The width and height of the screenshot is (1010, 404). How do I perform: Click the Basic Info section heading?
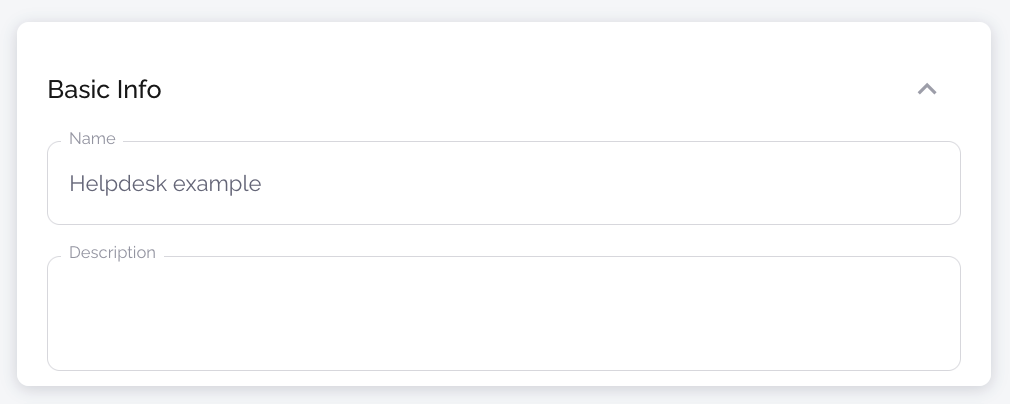pos(104,89)
